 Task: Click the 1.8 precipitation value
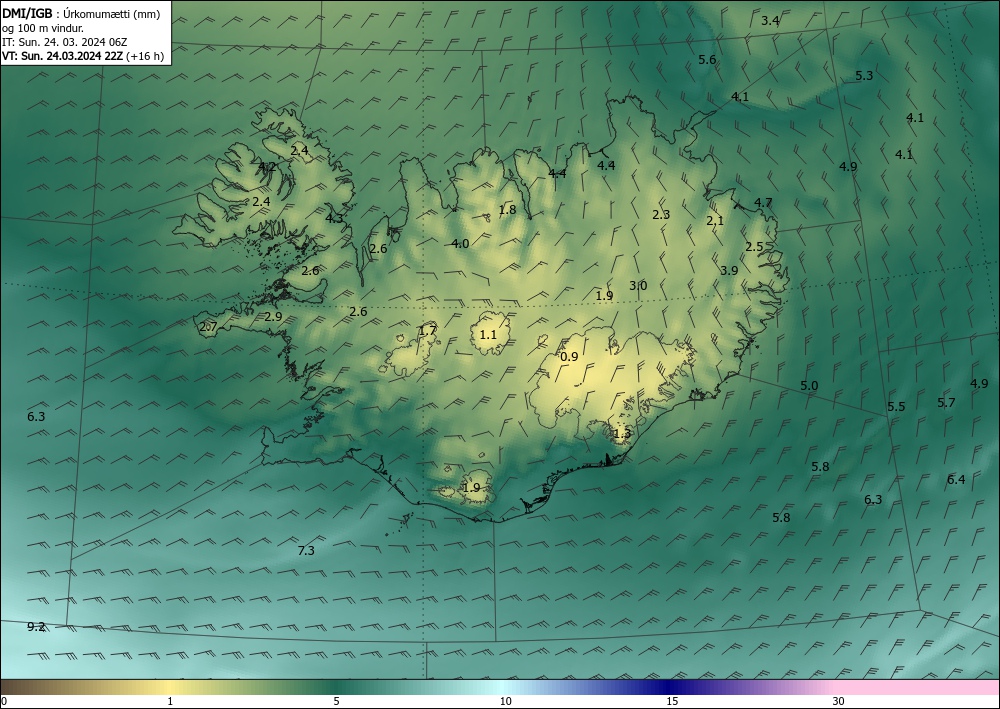point(507,210)
